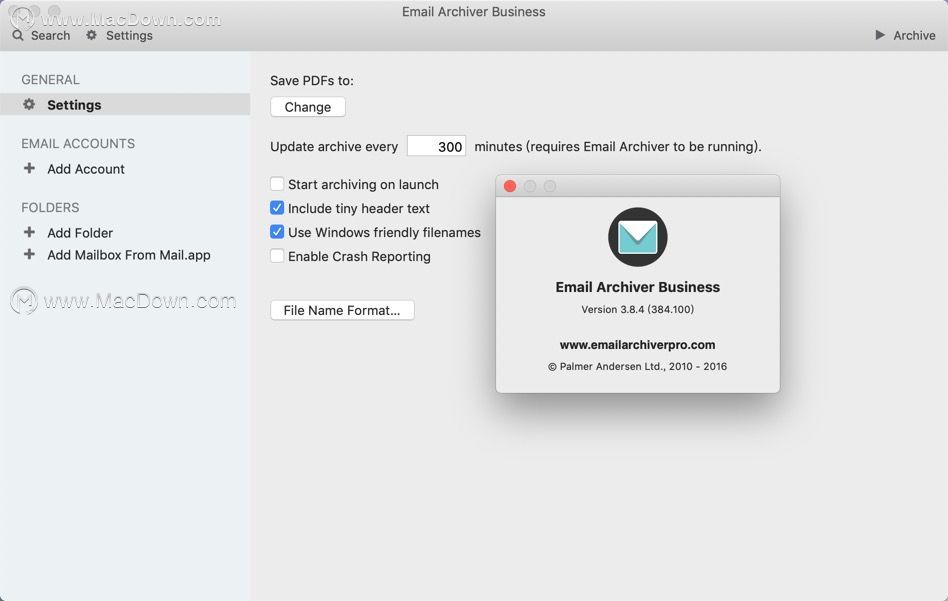Choose Add Mailbox From Mail.app
The width and height of the screenshot is (948, 601).
129,255
